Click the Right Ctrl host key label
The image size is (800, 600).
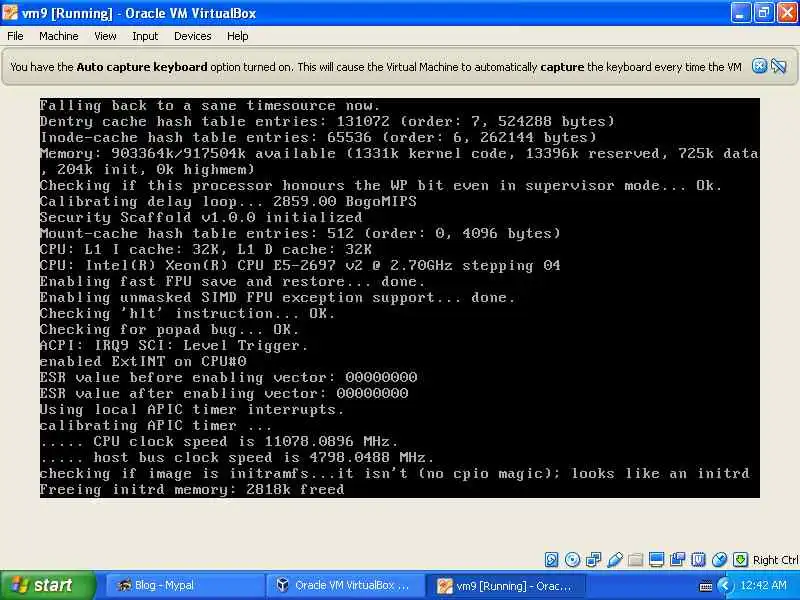pos(775,560)
